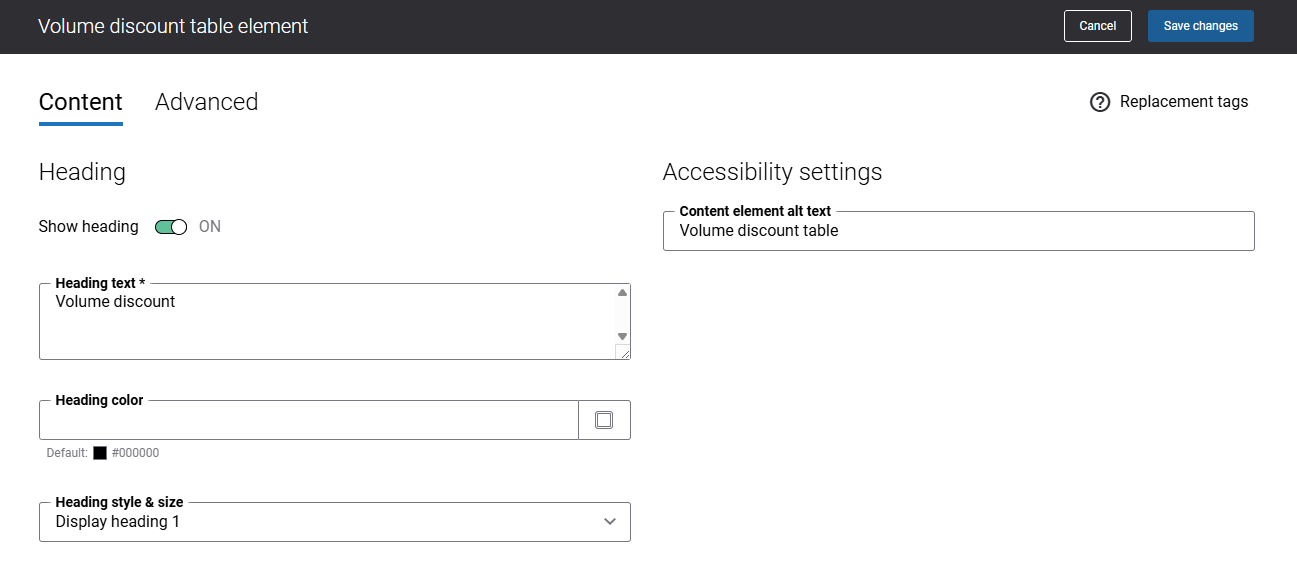Viewport: 1297px width, 565px height.
Task: Click the Save changes button
Action: (x=1201, y=26)
